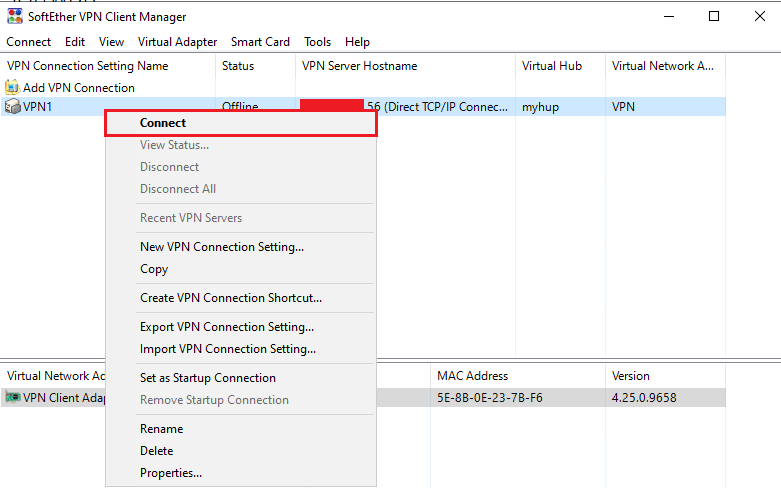Click the Virtual Network A... column header
The image size is (781, 488).
(x=665, y=66)
